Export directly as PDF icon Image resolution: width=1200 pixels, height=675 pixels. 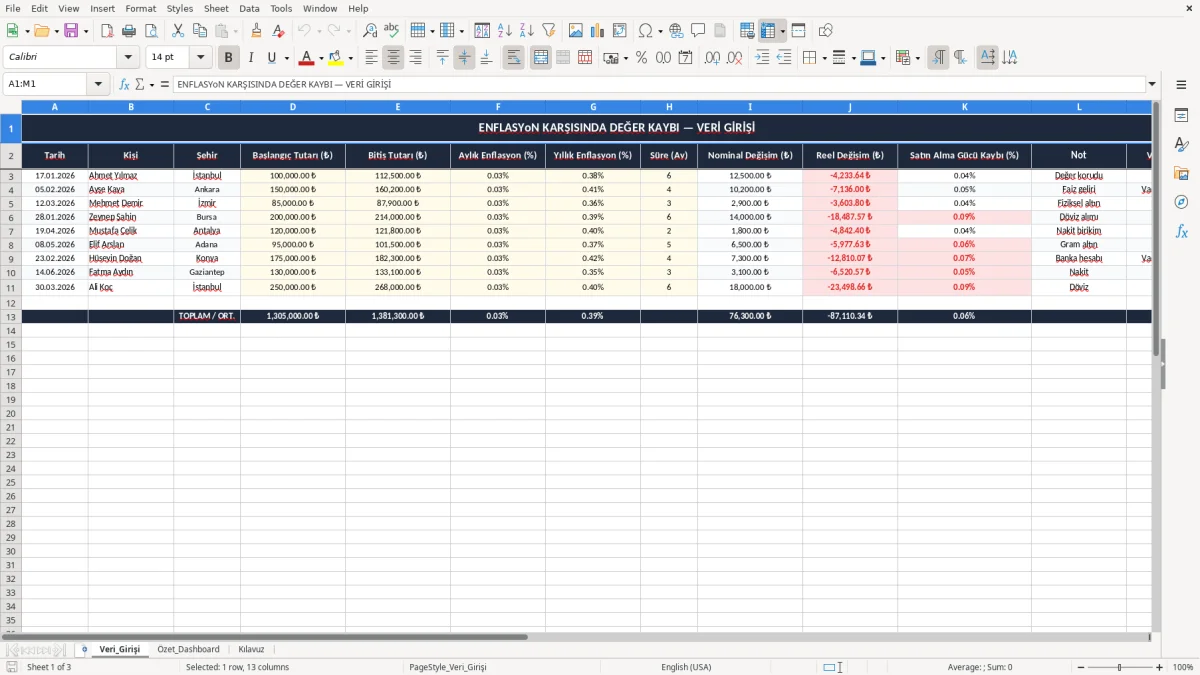[107, 31]
